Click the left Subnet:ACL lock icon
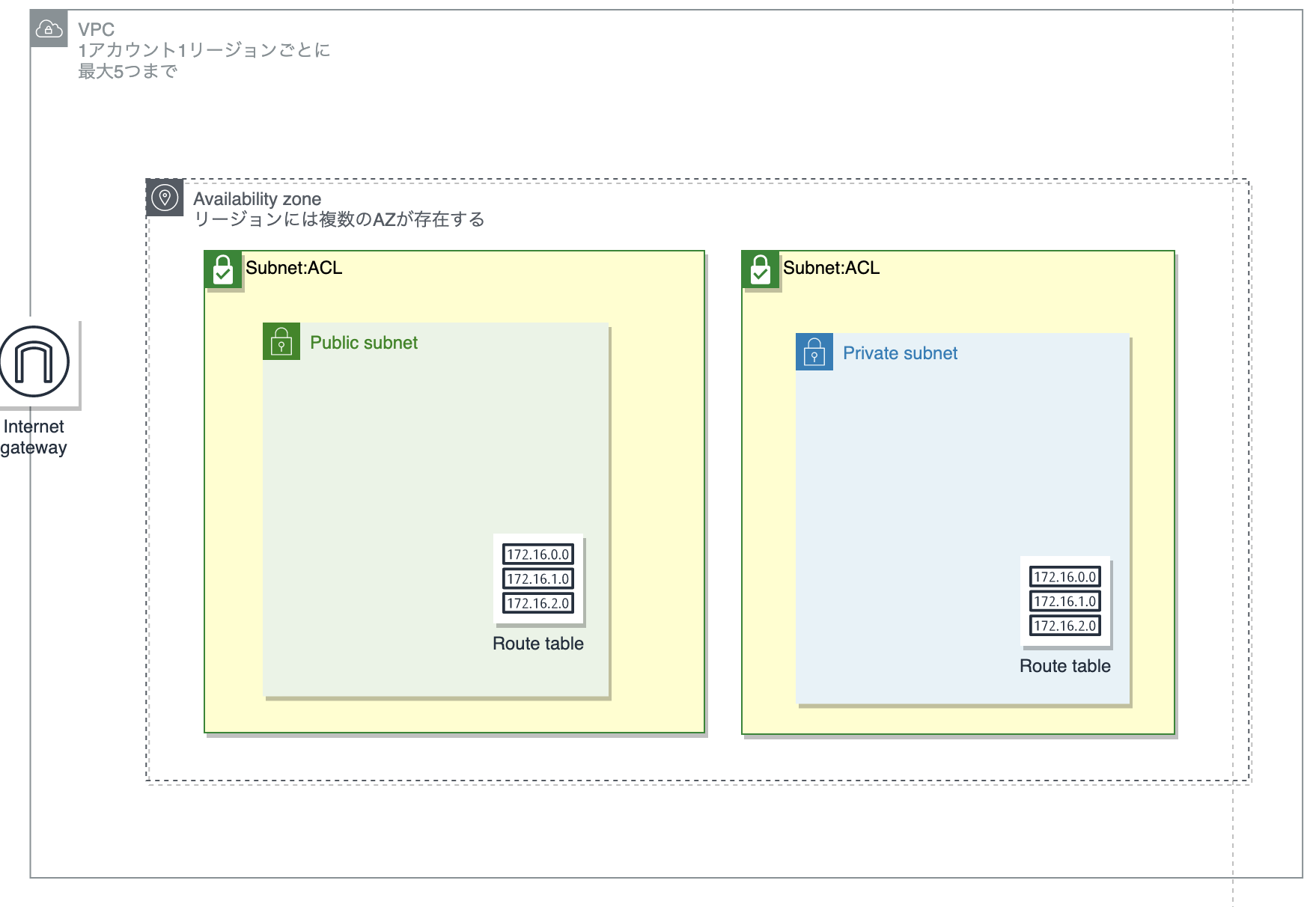1316x907 pixels. click(223, 269)
